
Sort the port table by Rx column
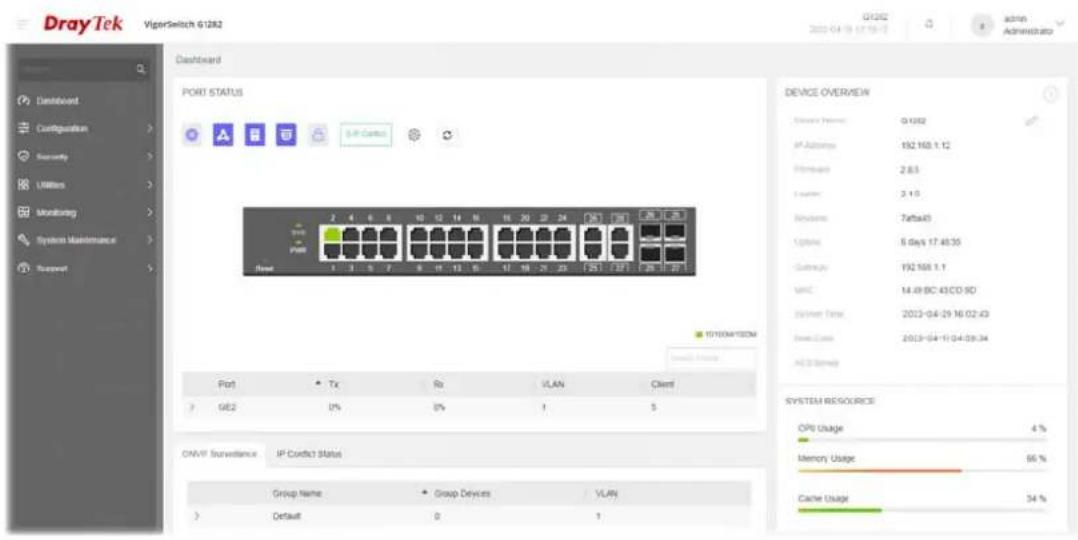437,385
